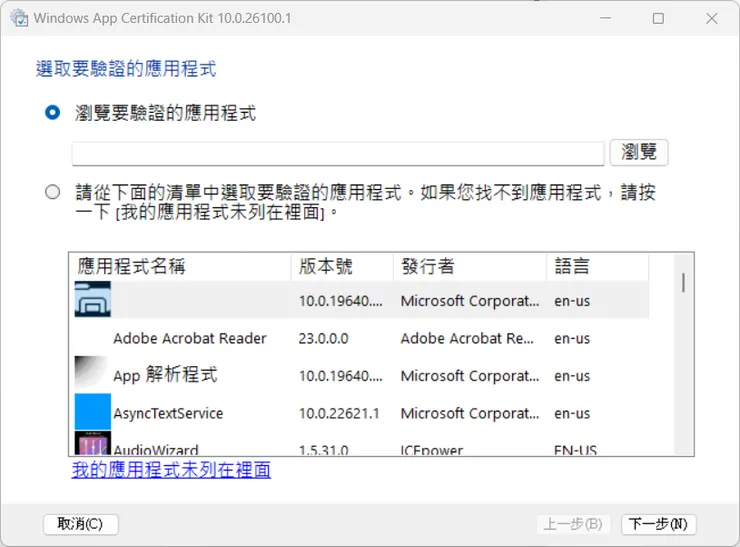Click version 1.5.31.0 cell

(323, 450)
